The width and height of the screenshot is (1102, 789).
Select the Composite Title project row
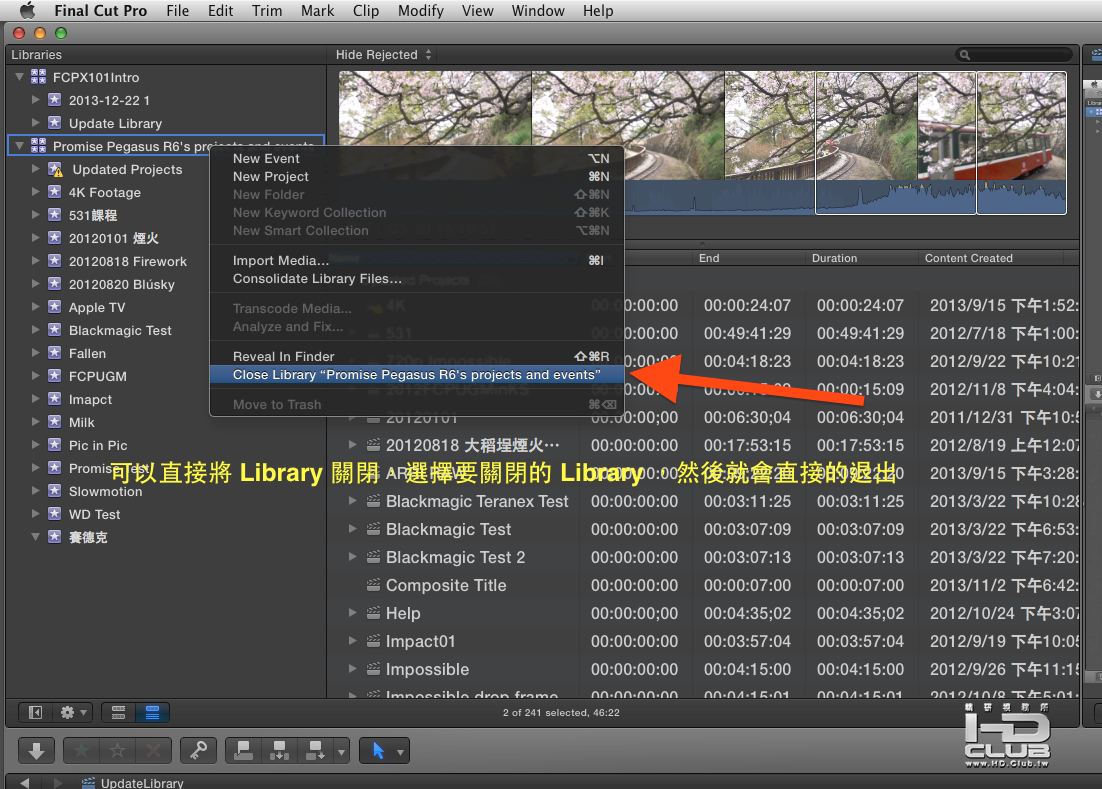pyautogui.click(x=703, y=585)
